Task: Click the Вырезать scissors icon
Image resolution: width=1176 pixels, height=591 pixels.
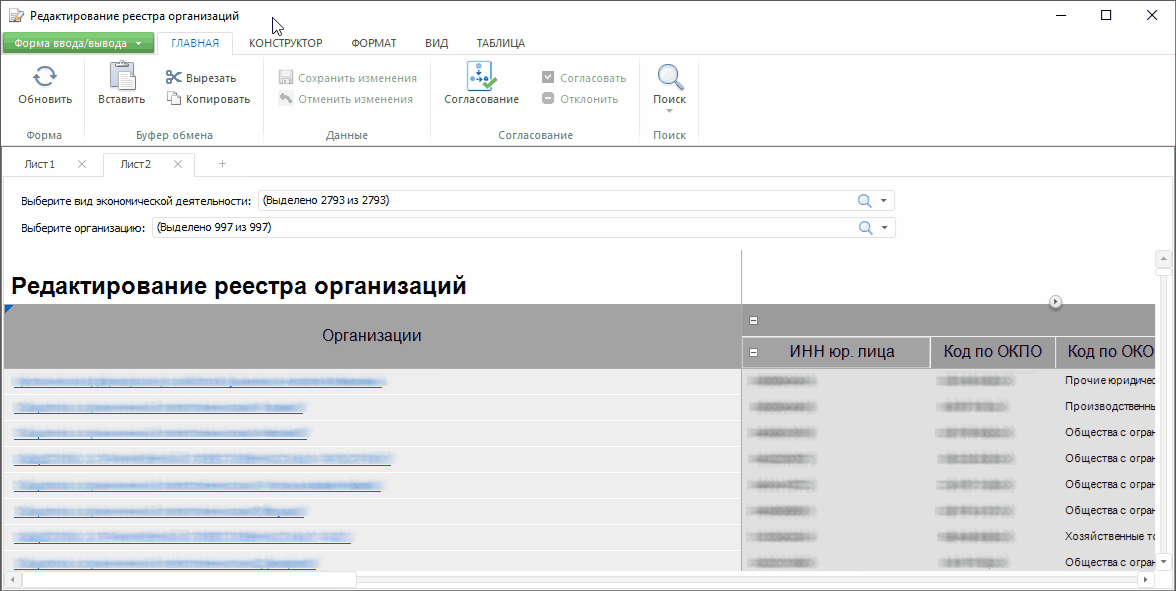Action: pyautogui.click(x=174, y=78)
